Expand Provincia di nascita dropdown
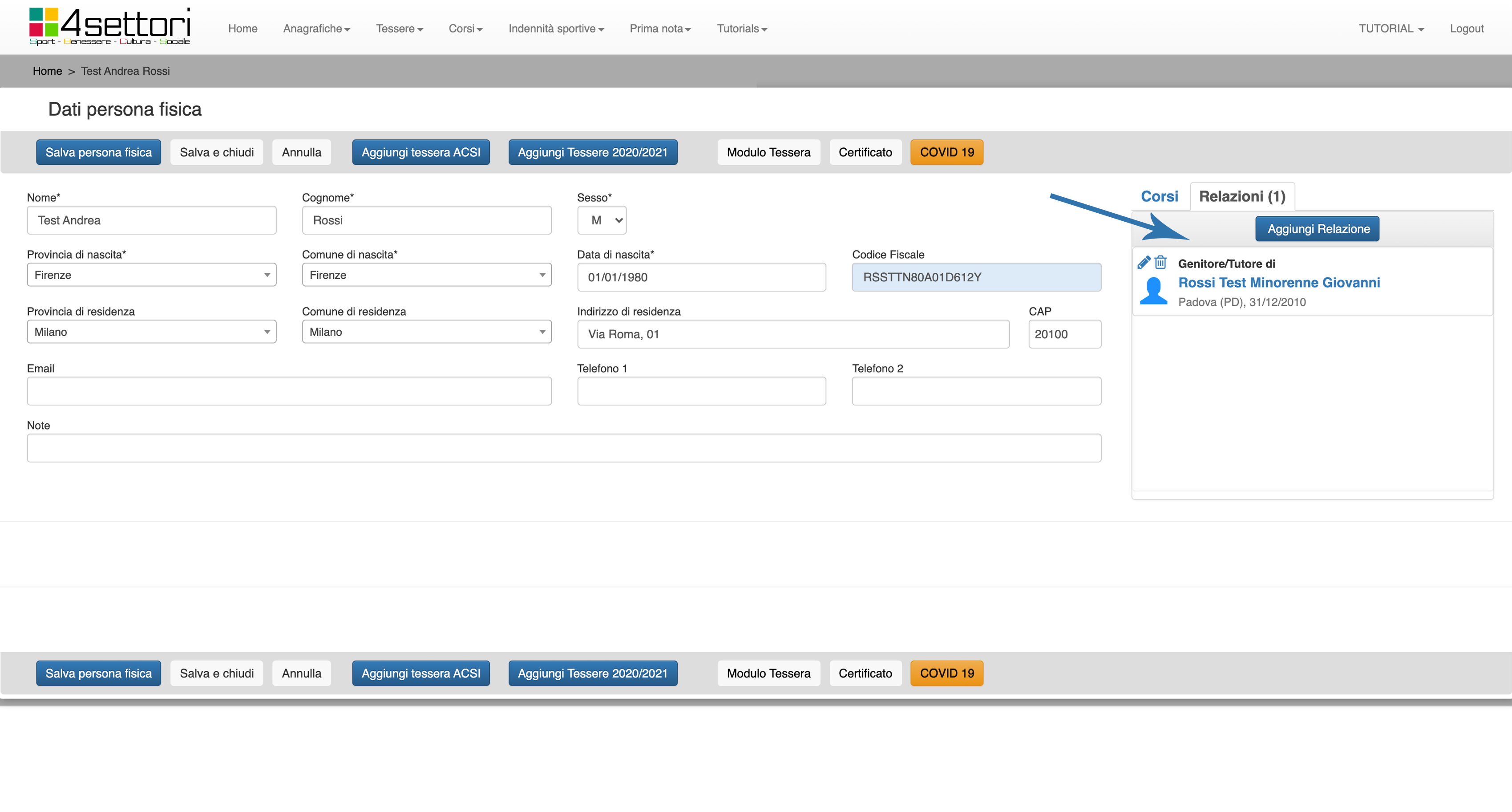This screenshot has height=812, width=1512. (151, 275)
